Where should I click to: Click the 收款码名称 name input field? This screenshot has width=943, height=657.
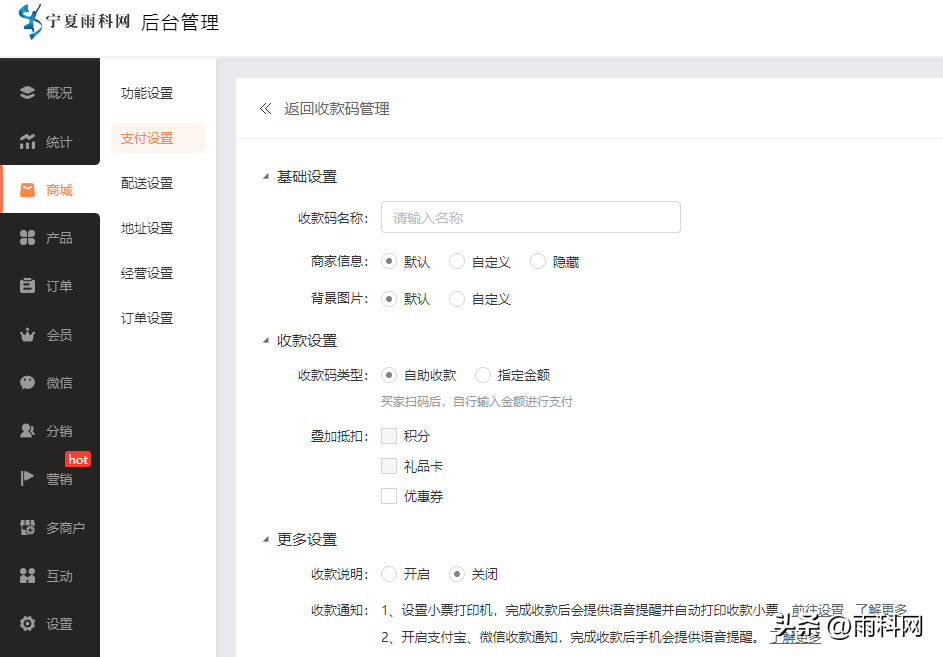530,218
